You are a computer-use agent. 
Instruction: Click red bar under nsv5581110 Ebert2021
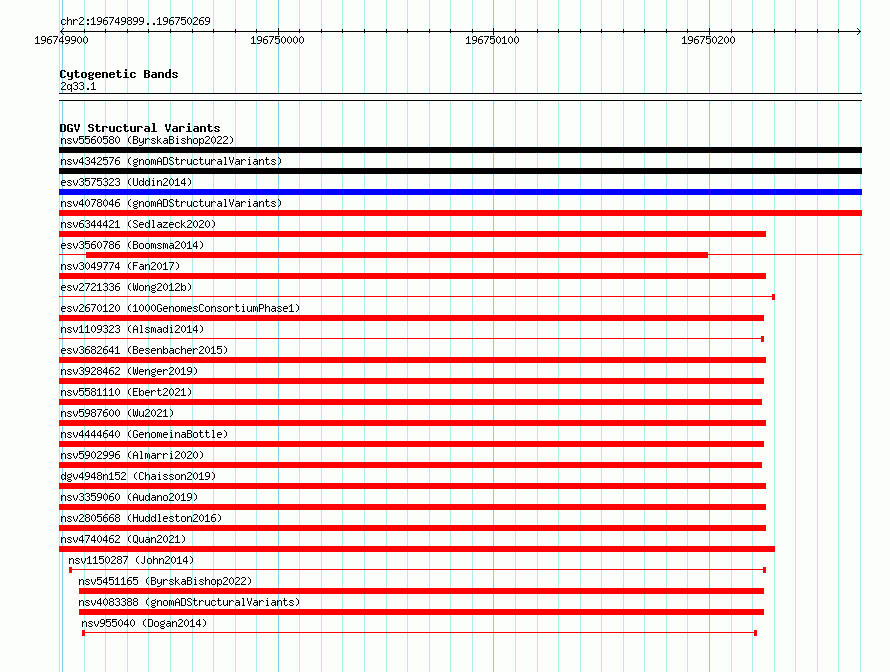410,402
